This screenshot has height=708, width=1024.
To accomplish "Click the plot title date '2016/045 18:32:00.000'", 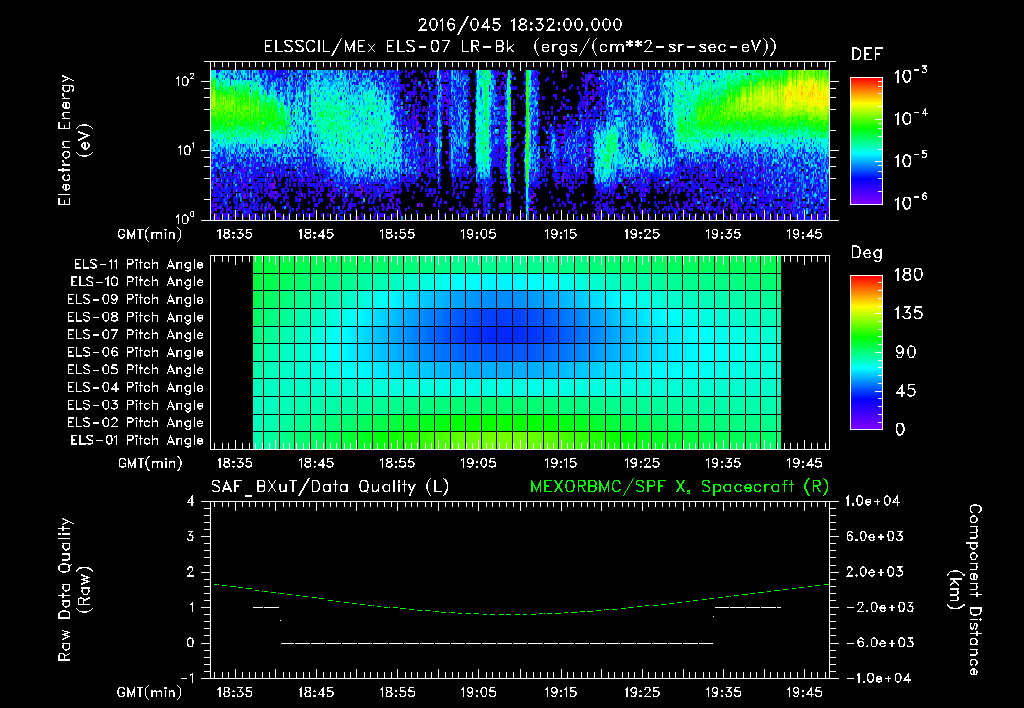I will pyautogui.click(x=520, y=25).
